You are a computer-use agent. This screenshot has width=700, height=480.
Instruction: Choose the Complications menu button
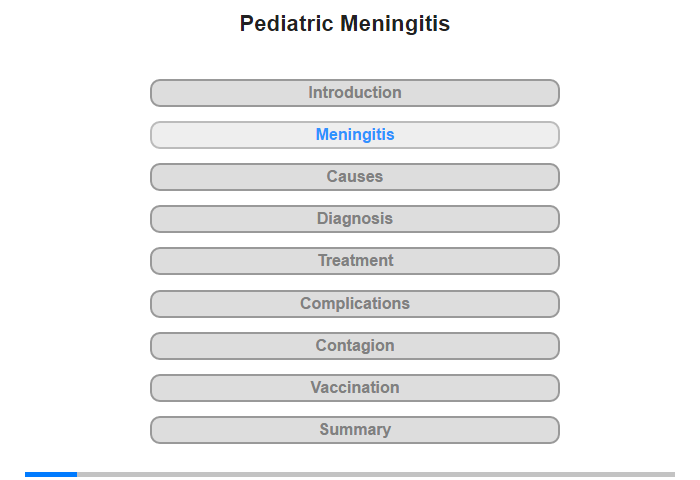355,304
